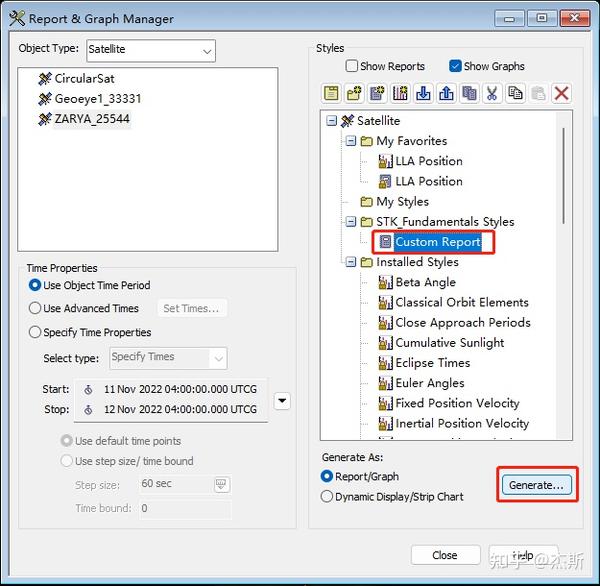The height and width of the screenshot is (586, 600).
Task: Click the Generate... button
Action: [x=537, y=485]
